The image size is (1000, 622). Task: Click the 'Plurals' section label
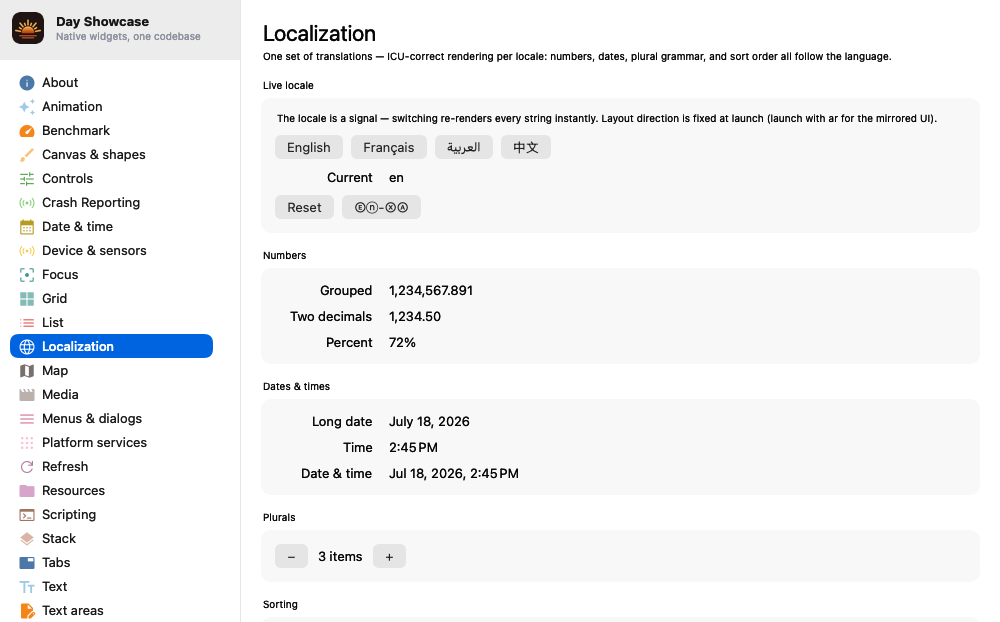click(279, 517)
